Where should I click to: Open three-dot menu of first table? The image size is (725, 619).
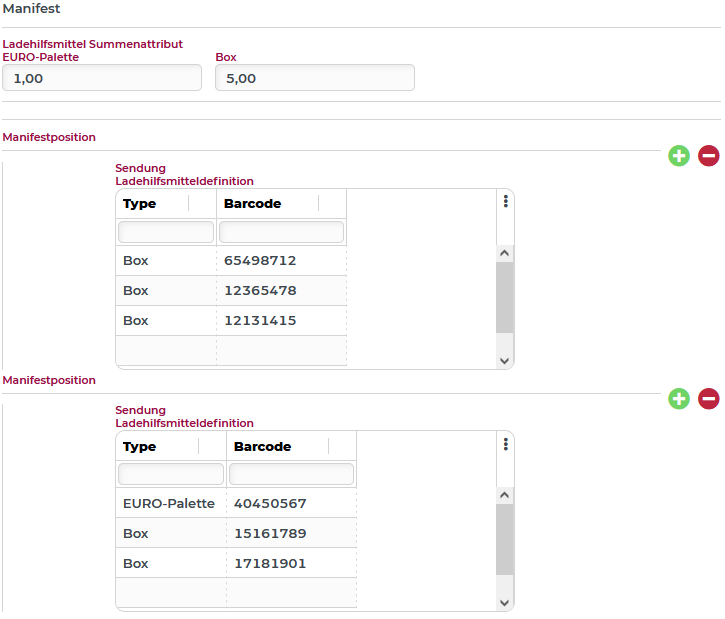tap(506, 201)
